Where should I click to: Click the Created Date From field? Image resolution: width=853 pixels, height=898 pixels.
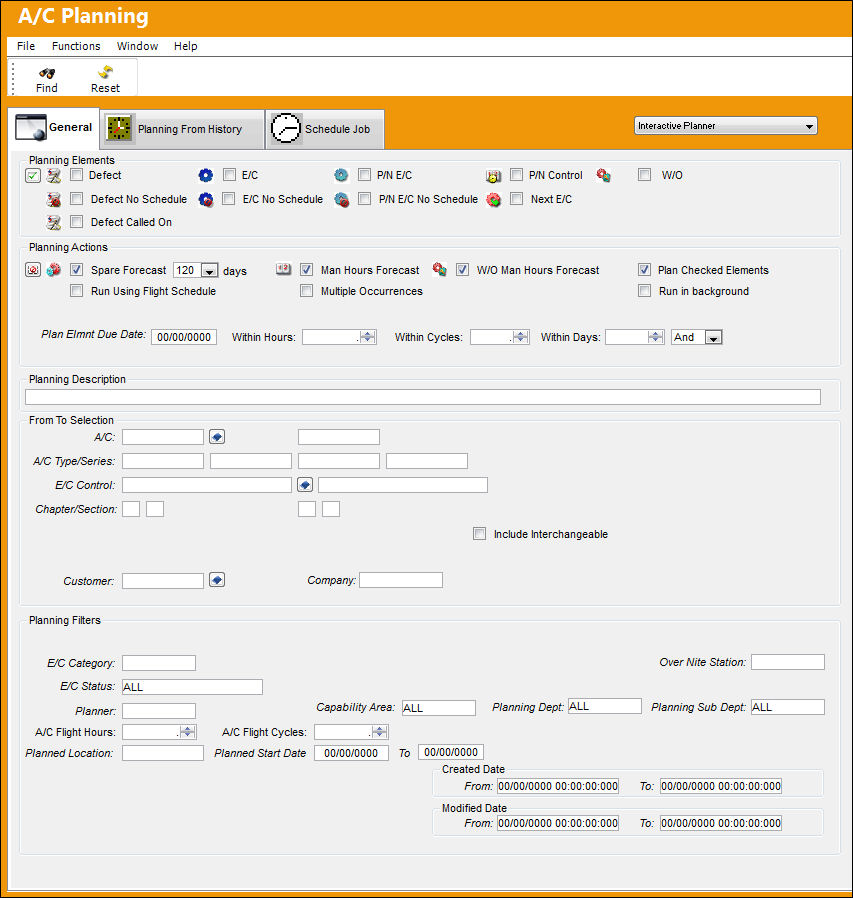(558, 786)
